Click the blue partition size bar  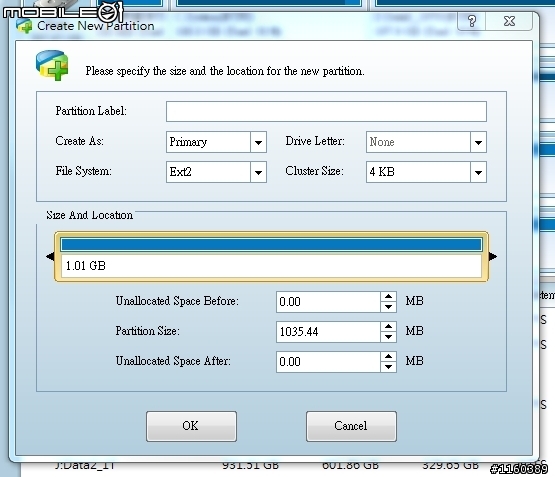click(x=271, y=245)
